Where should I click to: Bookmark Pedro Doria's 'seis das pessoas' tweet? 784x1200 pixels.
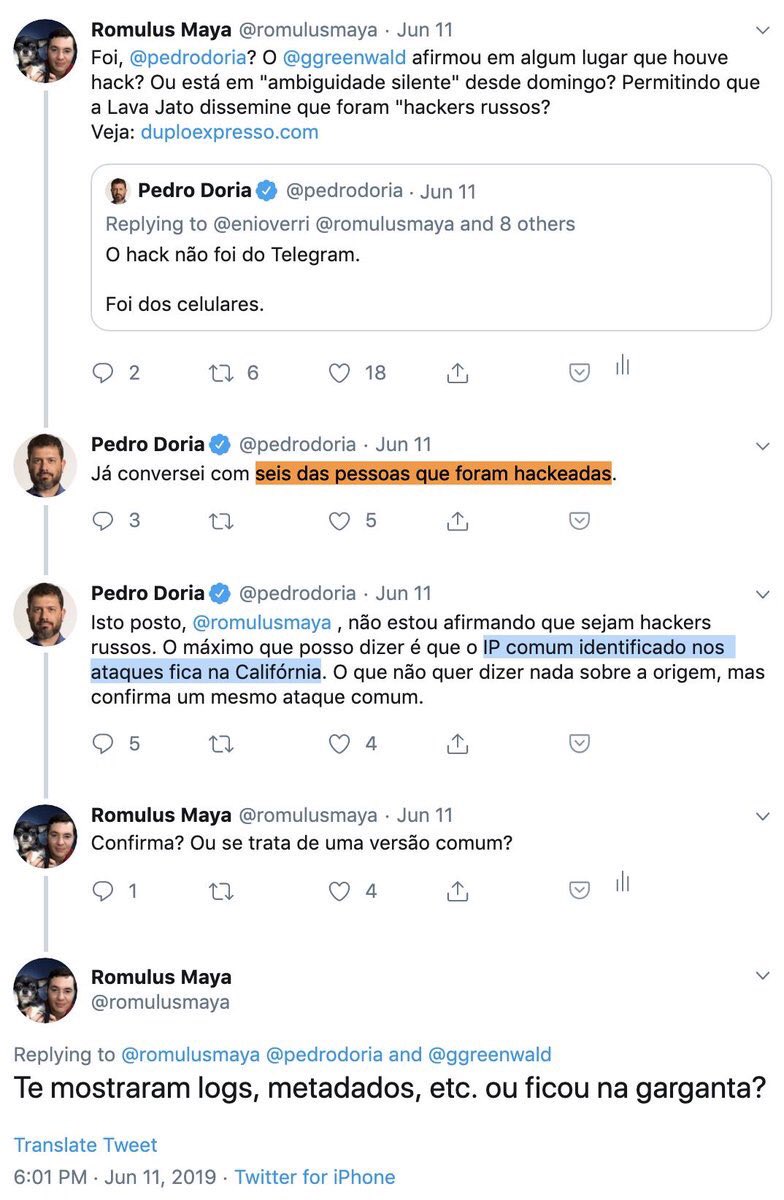578,520
